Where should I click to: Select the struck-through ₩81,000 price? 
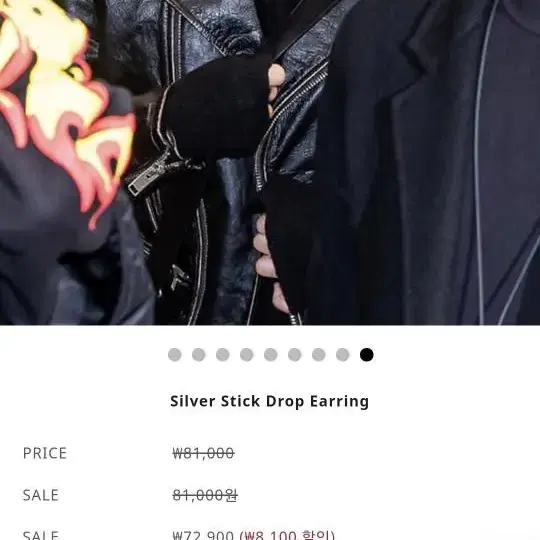[x=204, y=453]
